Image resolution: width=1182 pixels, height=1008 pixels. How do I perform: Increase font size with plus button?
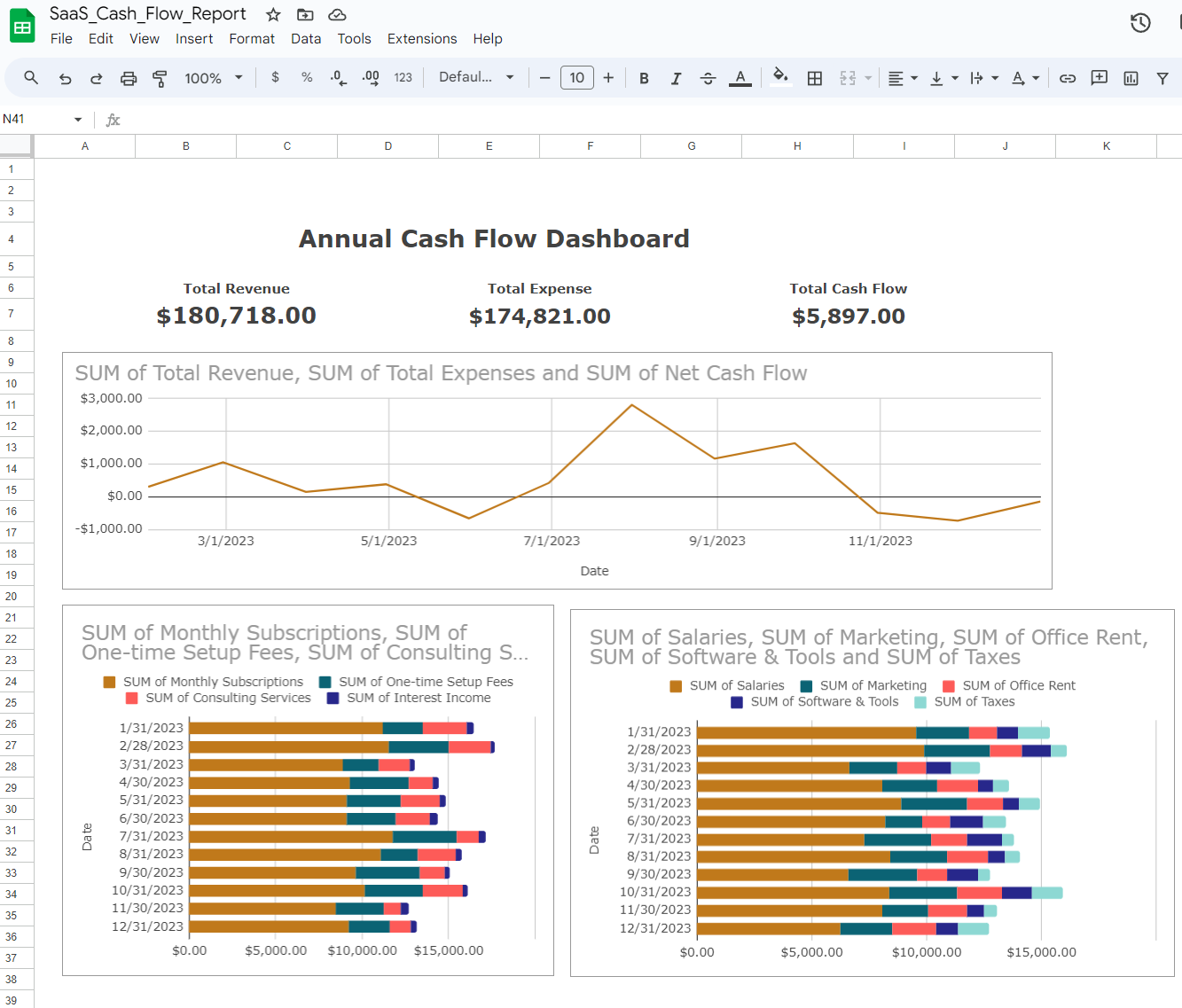(x=608, y=78)
